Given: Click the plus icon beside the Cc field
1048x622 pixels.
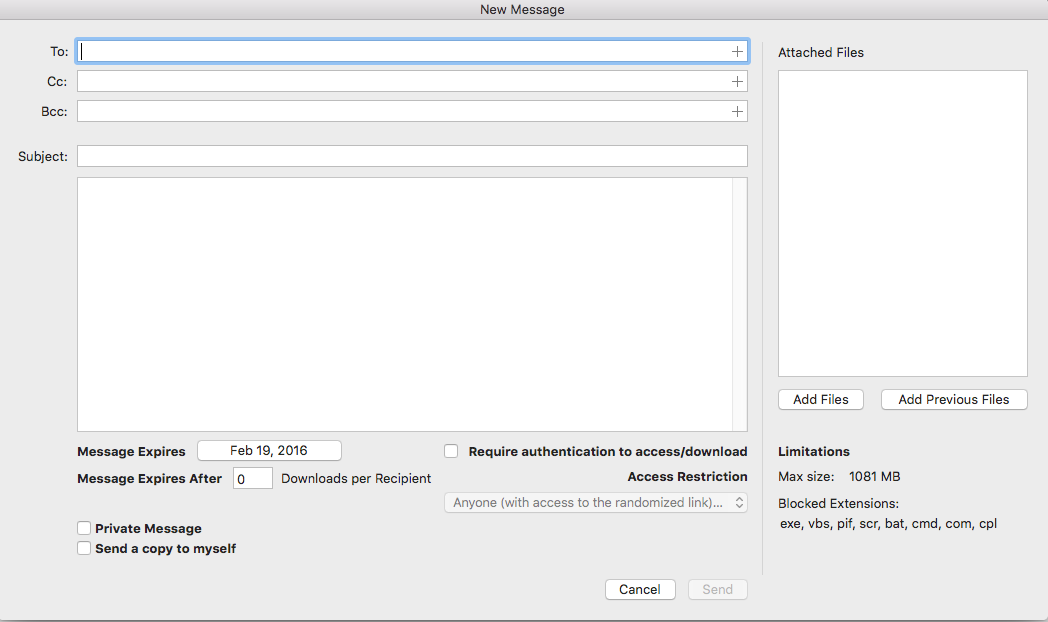Looking at the screenshot, I should [736, 81].
